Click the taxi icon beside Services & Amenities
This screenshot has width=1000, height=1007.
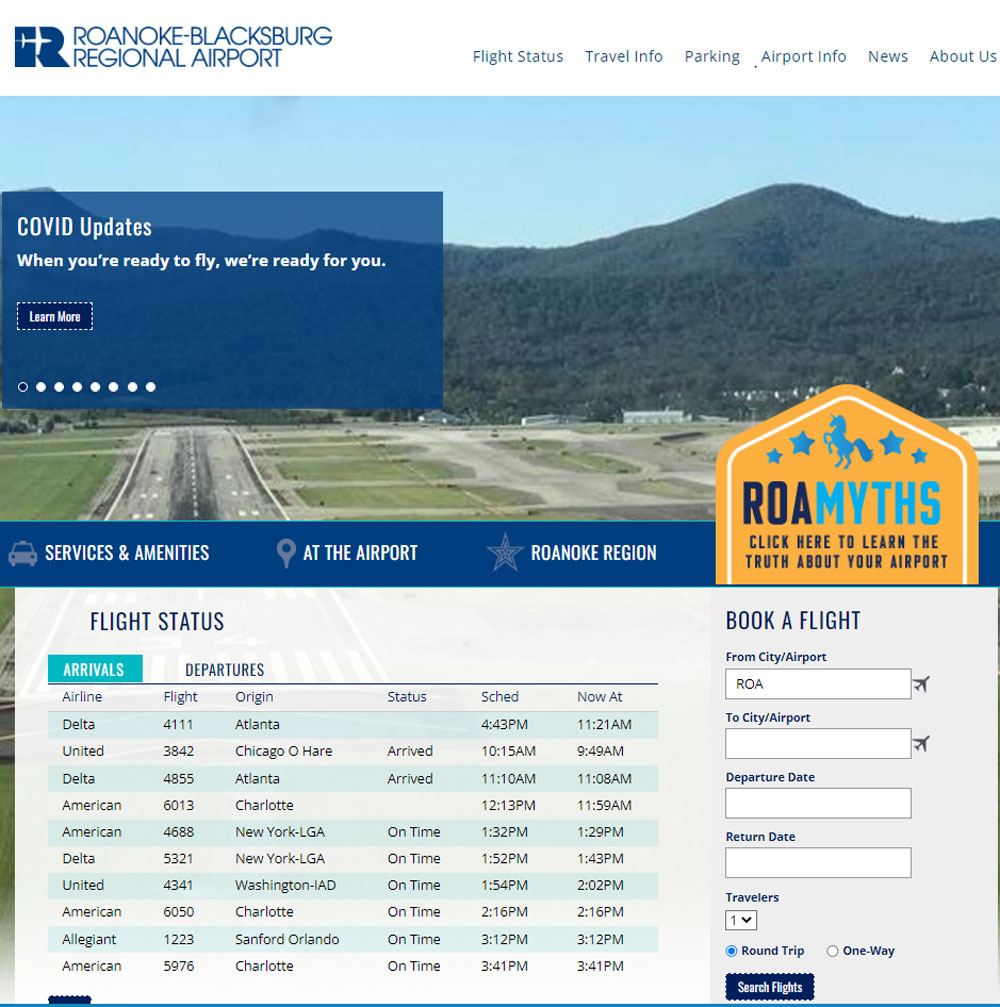click(22, 553)
